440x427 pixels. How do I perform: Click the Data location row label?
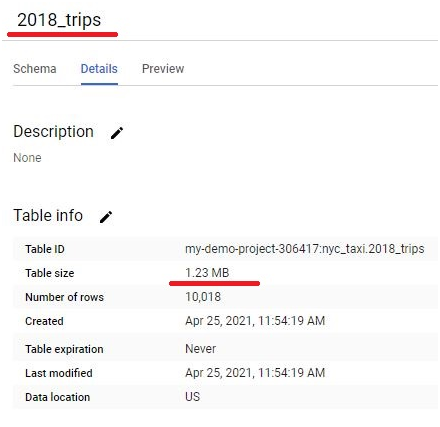(x=58, y=397)
